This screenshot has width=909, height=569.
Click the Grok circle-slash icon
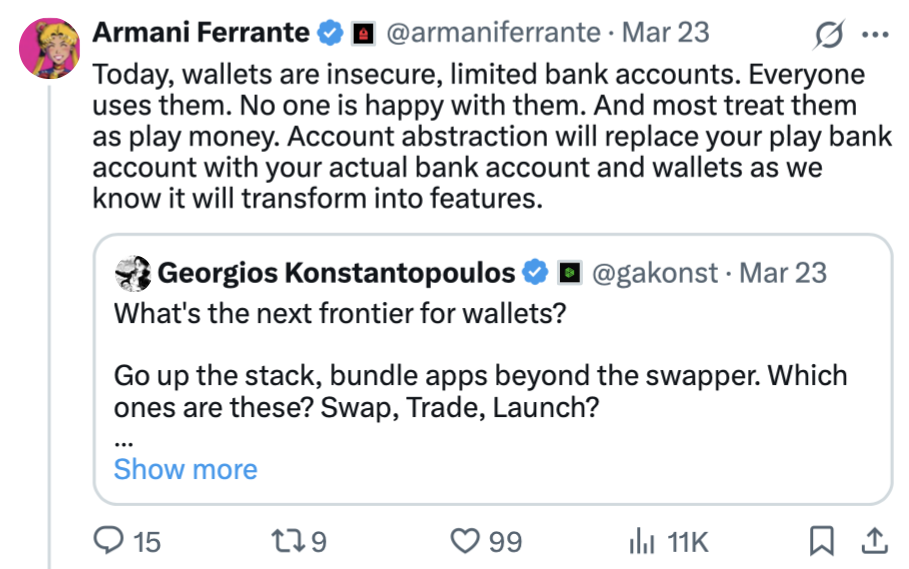coord(829,36)
